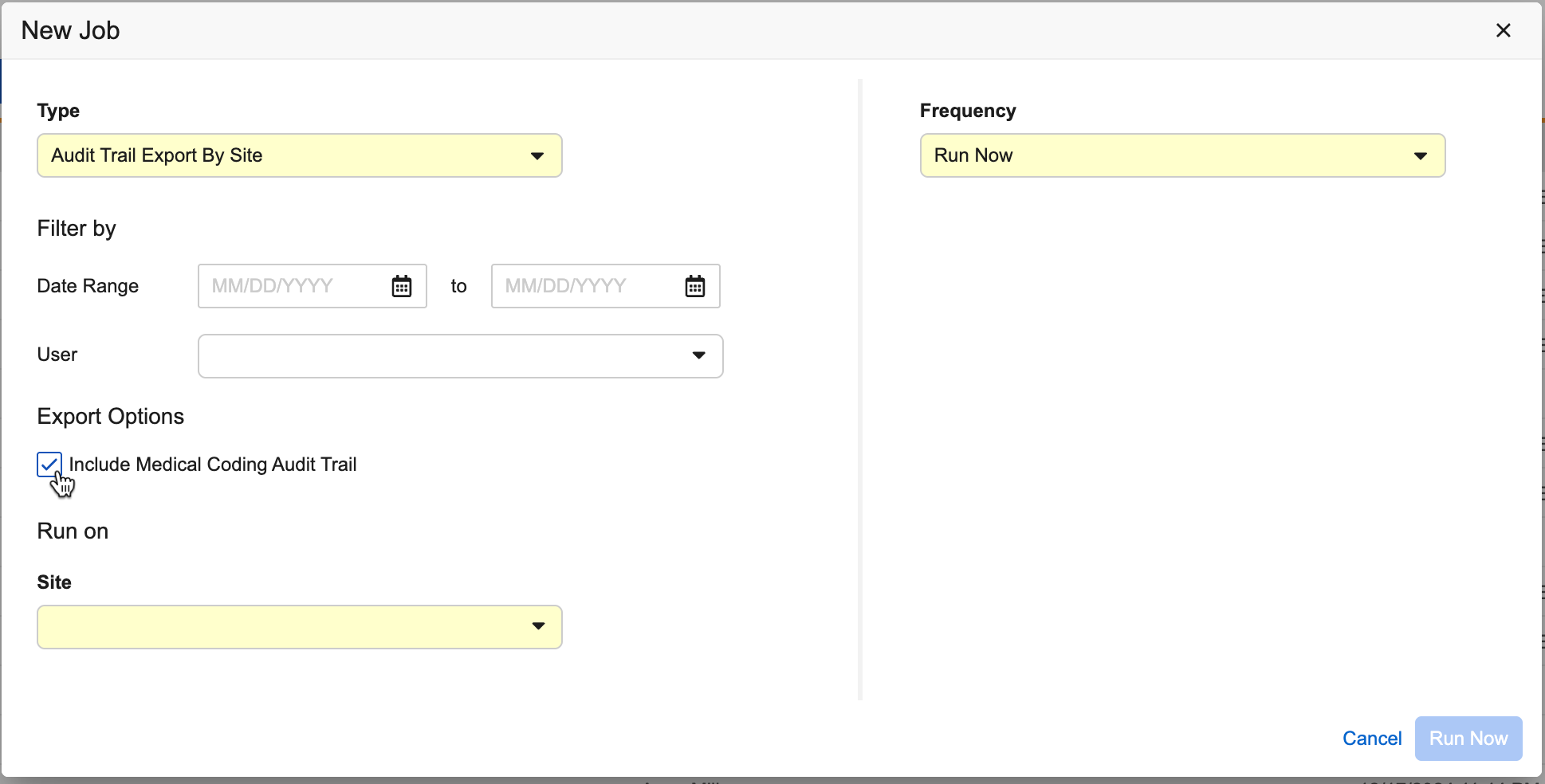Click Cancel to discard the job
The width and height of the screenshot is (1545, 784).
(1371, 739)
